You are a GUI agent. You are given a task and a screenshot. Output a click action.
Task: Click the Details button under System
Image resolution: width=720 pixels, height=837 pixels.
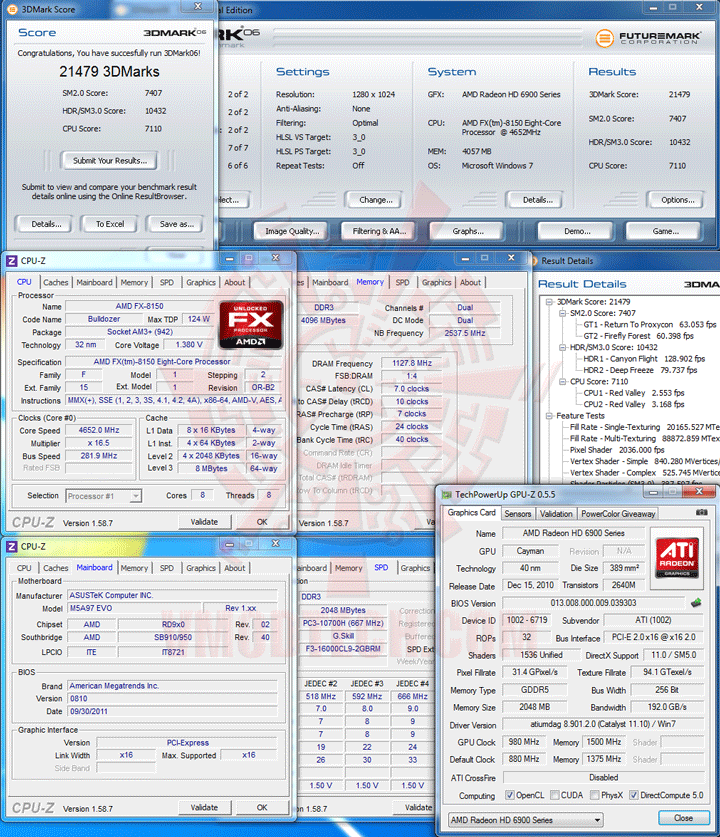pos(537,200)
